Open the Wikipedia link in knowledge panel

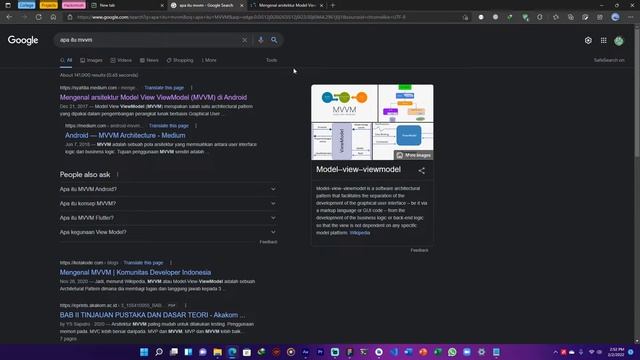tap(360, 233)
